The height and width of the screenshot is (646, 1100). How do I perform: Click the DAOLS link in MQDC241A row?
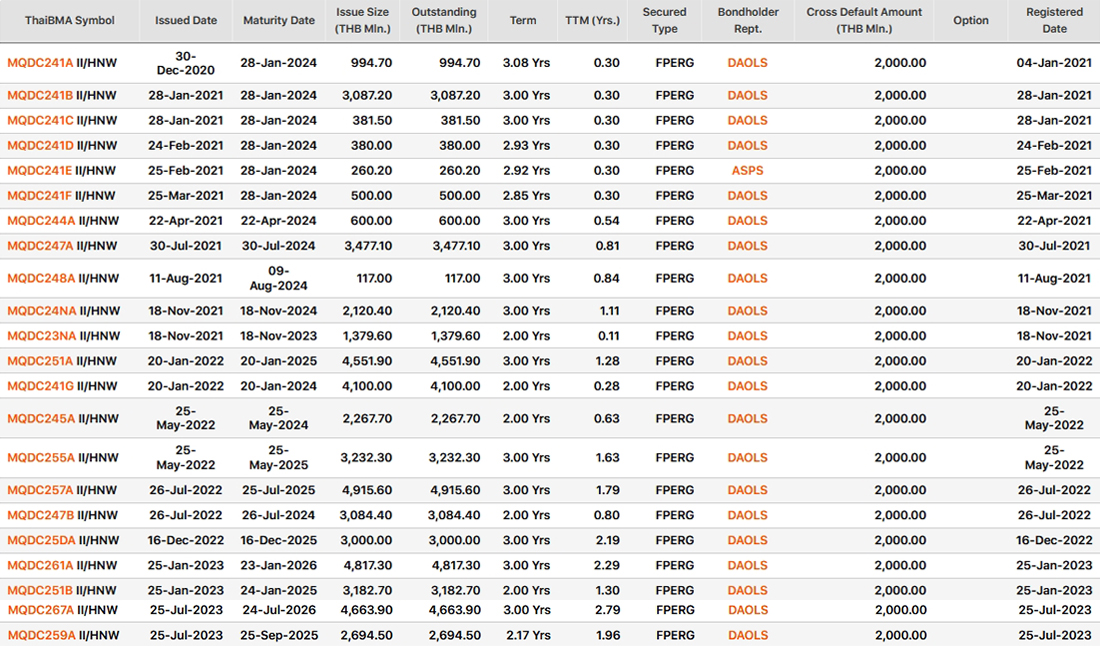point(747,63)
